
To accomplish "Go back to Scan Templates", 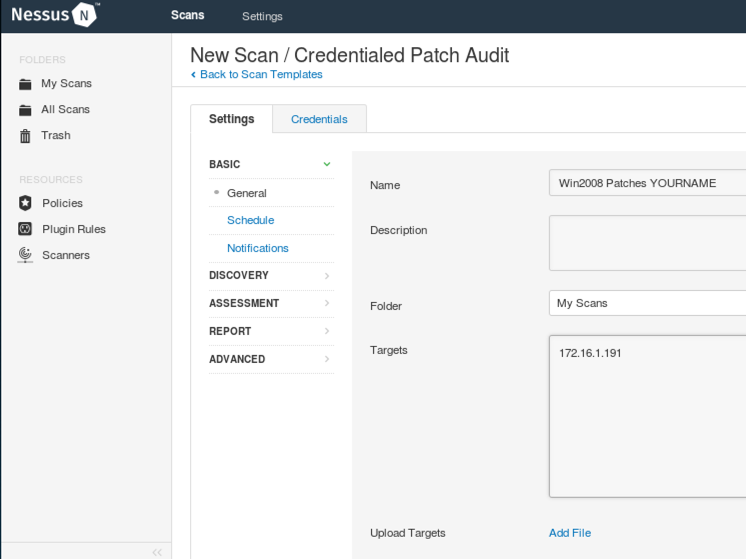I will tap(257, 74).
